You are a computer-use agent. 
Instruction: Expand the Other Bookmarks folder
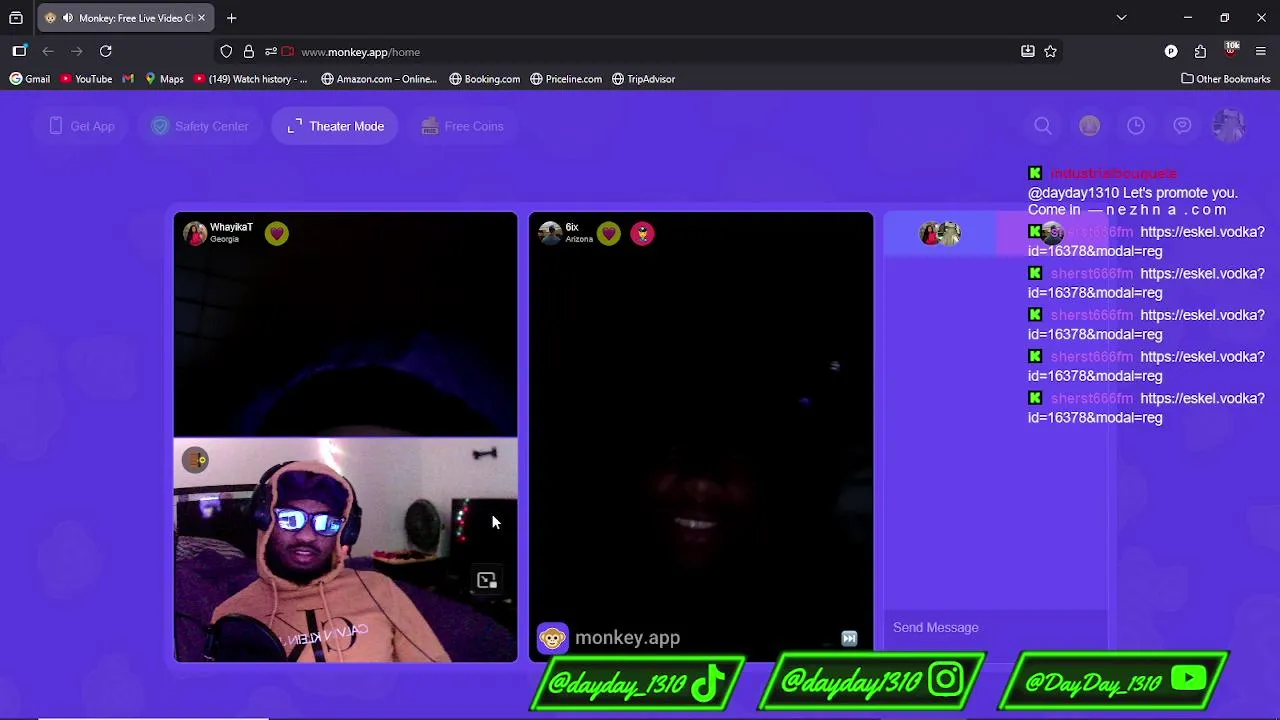[1225, 79]
